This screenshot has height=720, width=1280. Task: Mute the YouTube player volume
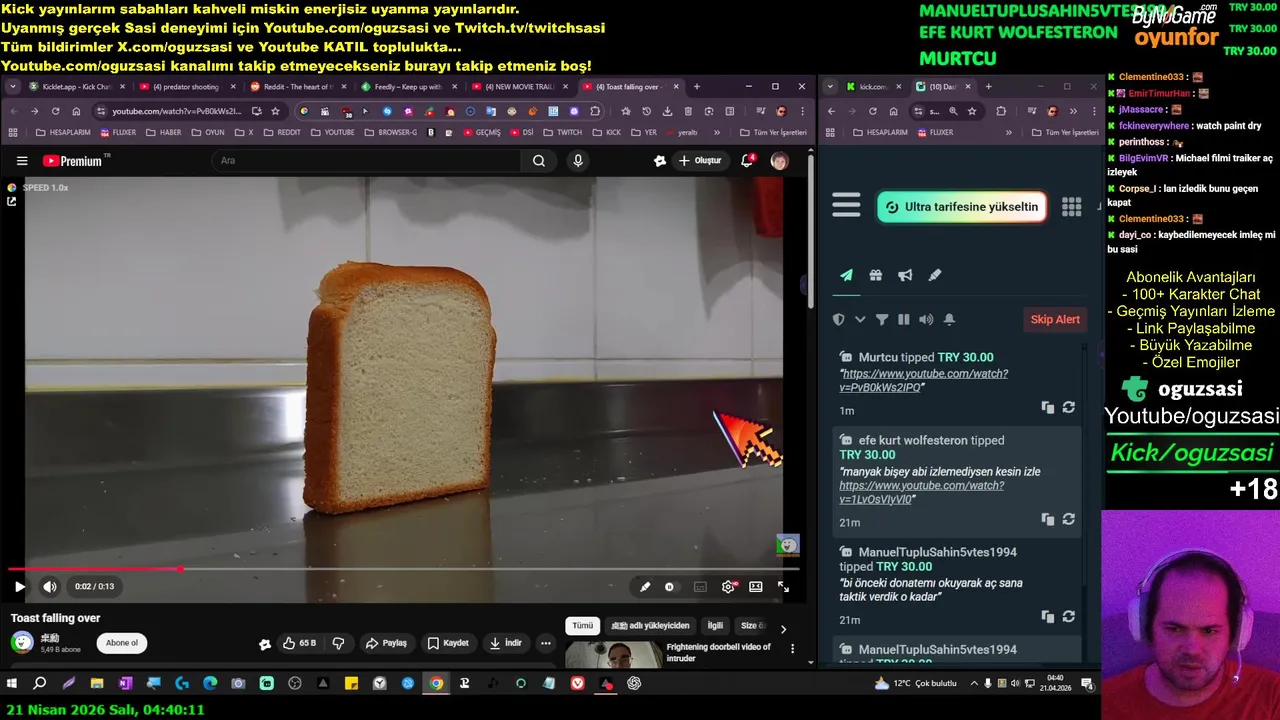pos(50,587)
